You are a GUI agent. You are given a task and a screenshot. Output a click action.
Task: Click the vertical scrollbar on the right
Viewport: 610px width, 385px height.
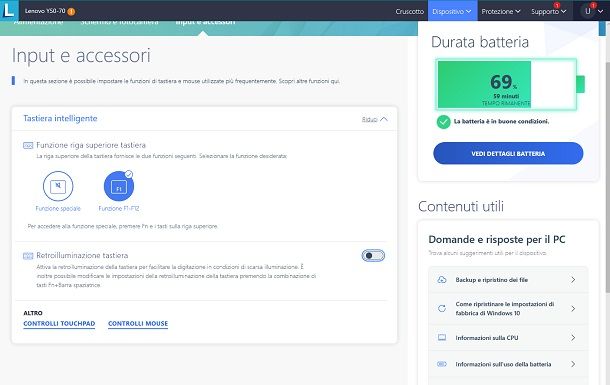607,177
